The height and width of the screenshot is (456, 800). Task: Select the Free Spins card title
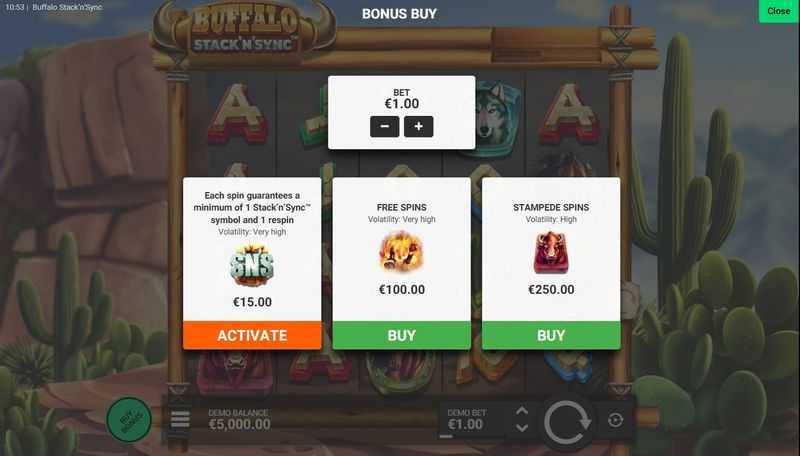coord(402,207)
